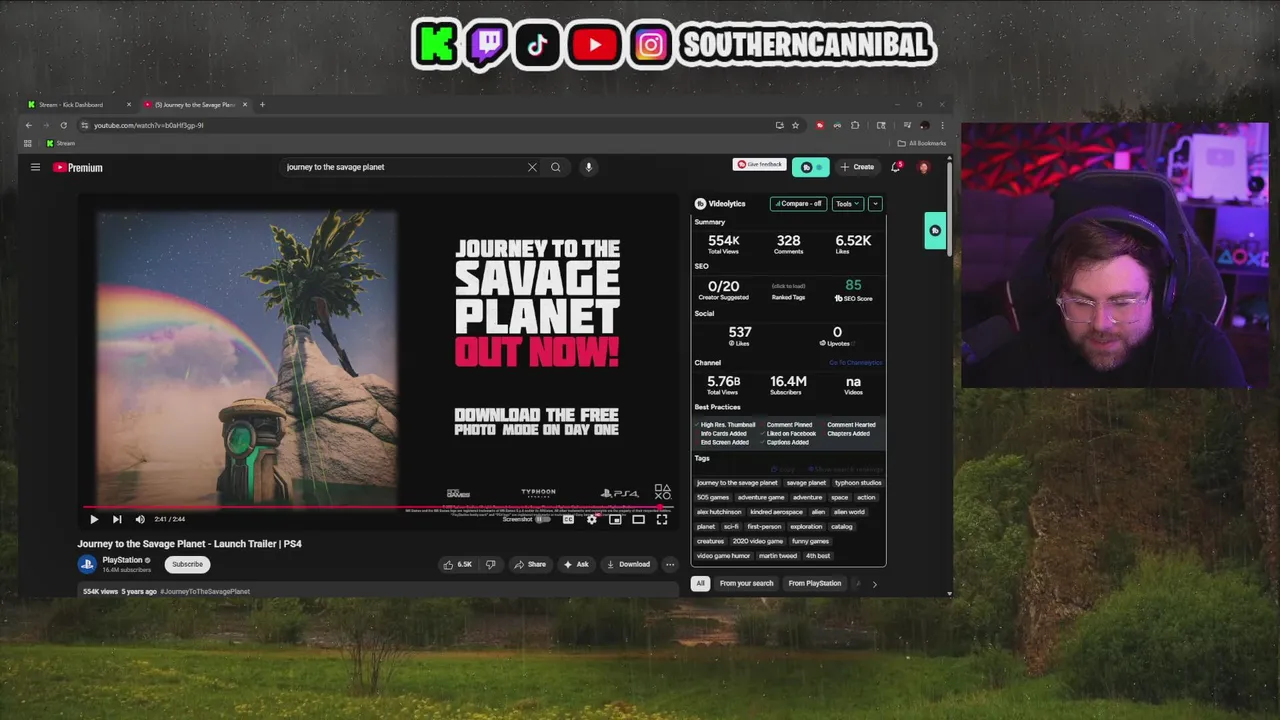Select From PlayStation chip
1280x720 pixels.
pyautogui.click(x=815, y=583)
